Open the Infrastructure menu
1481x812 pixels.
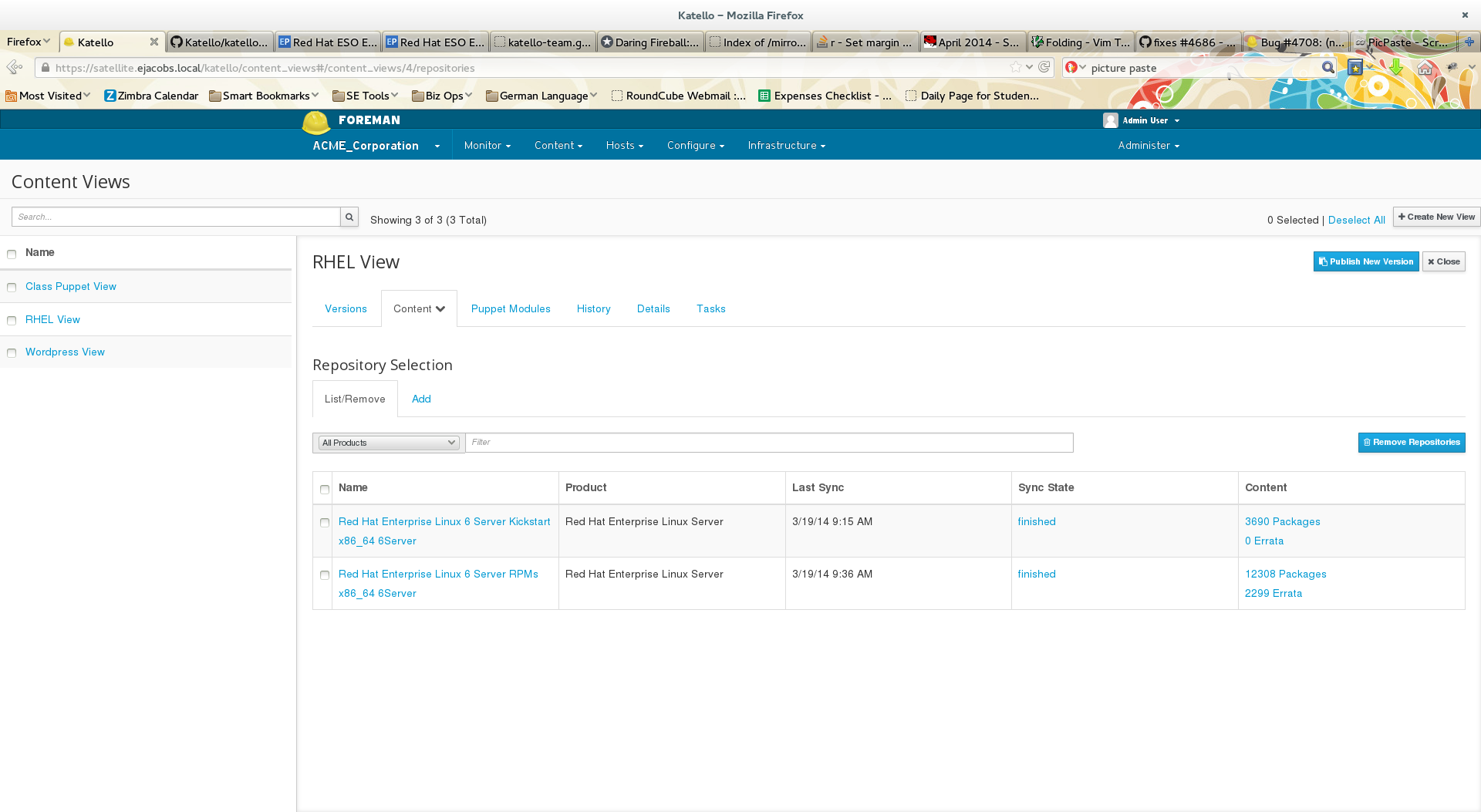(787, 146)
